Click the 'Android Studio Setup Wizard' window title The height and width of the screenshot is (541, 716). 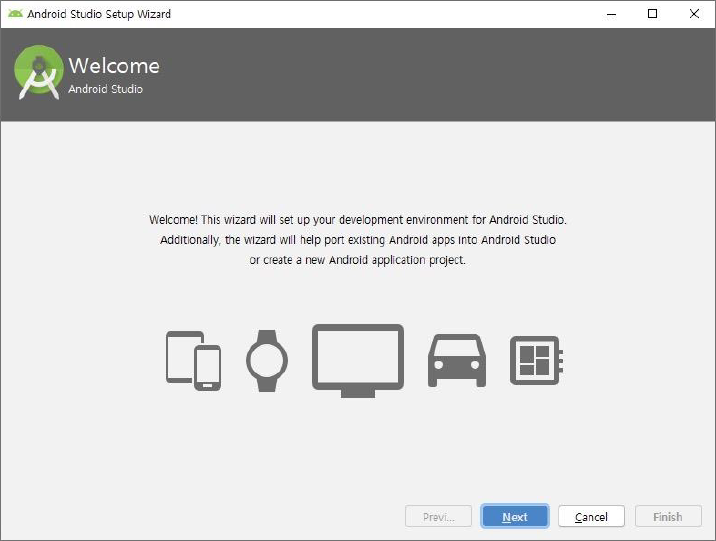pyautogui.click(x=99, y=14)
